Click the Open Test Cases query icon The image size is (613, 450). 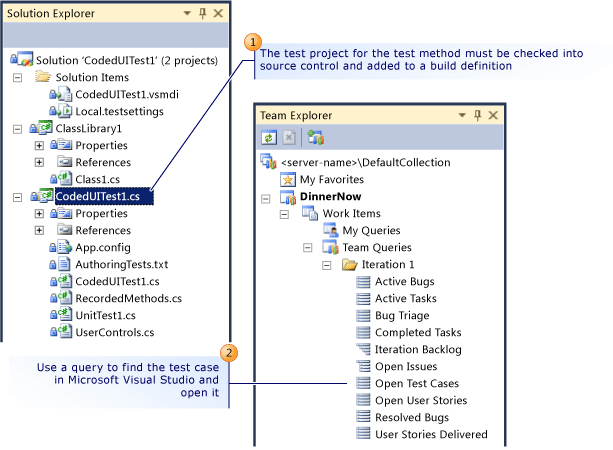coord(363,383)
